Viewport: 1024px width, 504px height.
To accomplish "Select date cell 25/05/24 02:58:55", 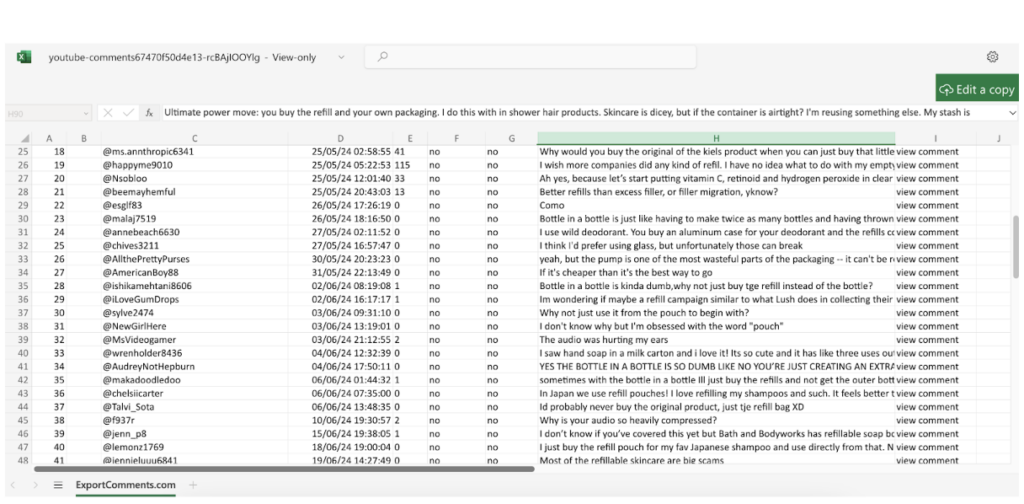I will pos(340,151).
